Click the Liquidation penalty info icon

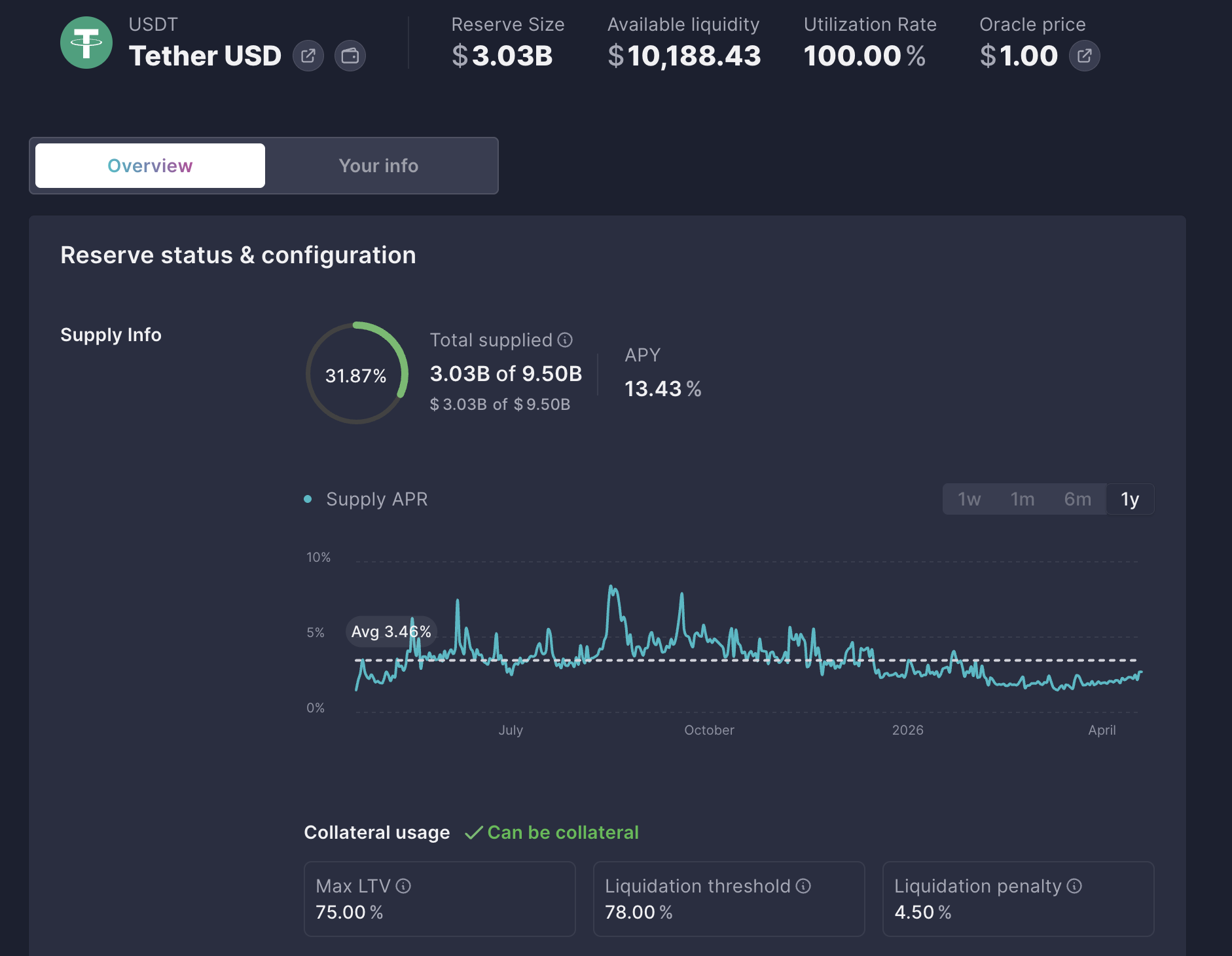[x=1075, y=886]
